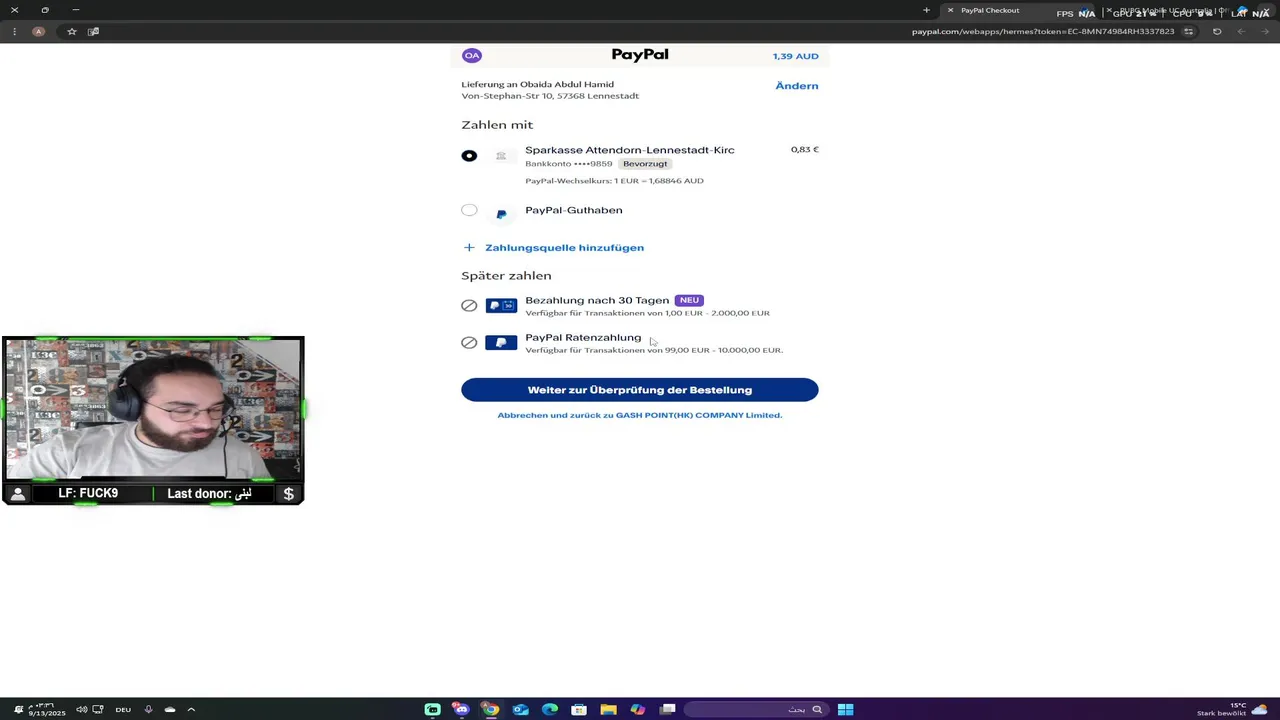Open Microsoft Edge from the taskbar

pyautogui.click(x=549, y=710)
